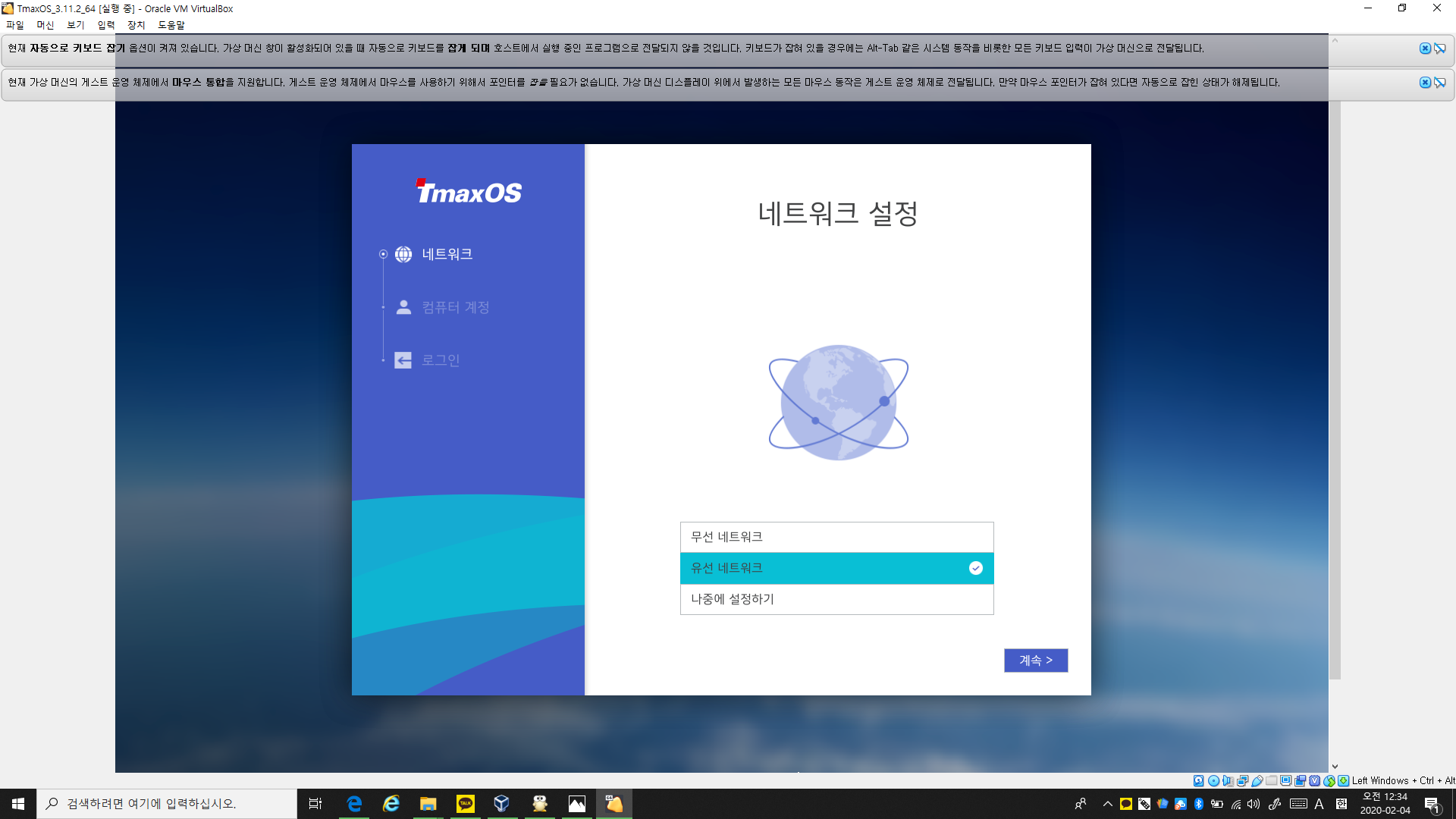This screenshot has width=1456, height=819.
Task: Click the optical disc status icon
Action: 1213,780
